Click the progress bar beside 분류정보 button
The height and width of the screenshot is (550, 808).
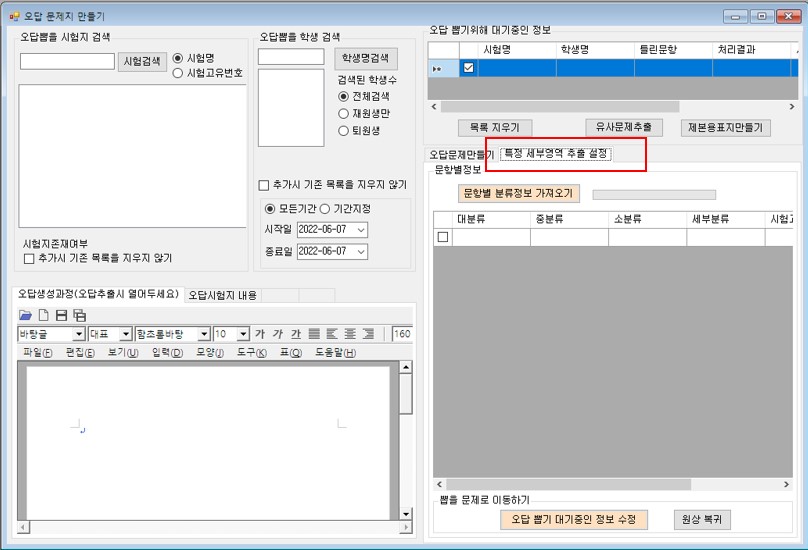[x=654, y=195]
